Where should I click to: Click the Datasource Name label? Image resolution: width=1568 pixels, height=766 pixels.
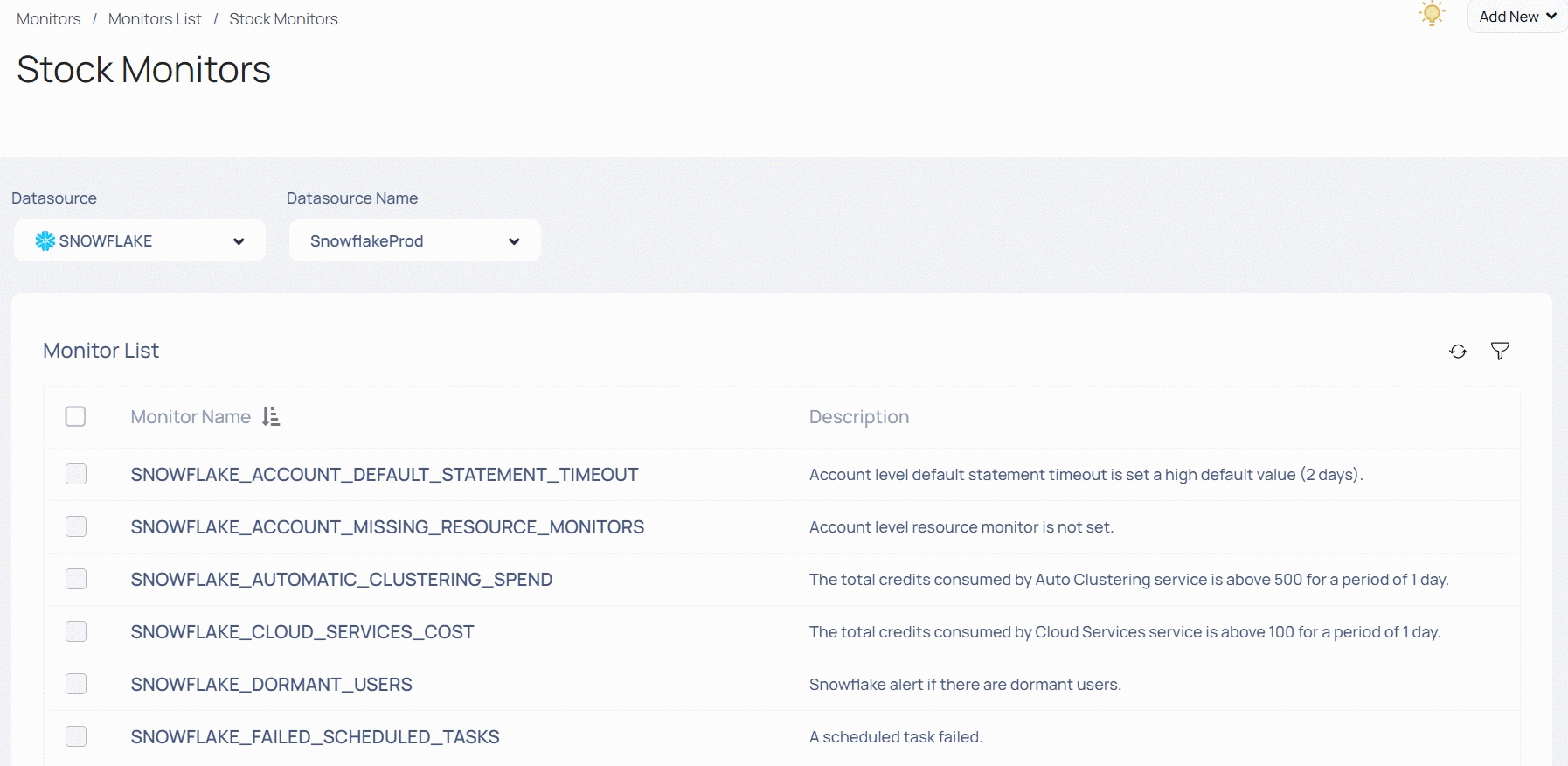click(x=352, y=198)
